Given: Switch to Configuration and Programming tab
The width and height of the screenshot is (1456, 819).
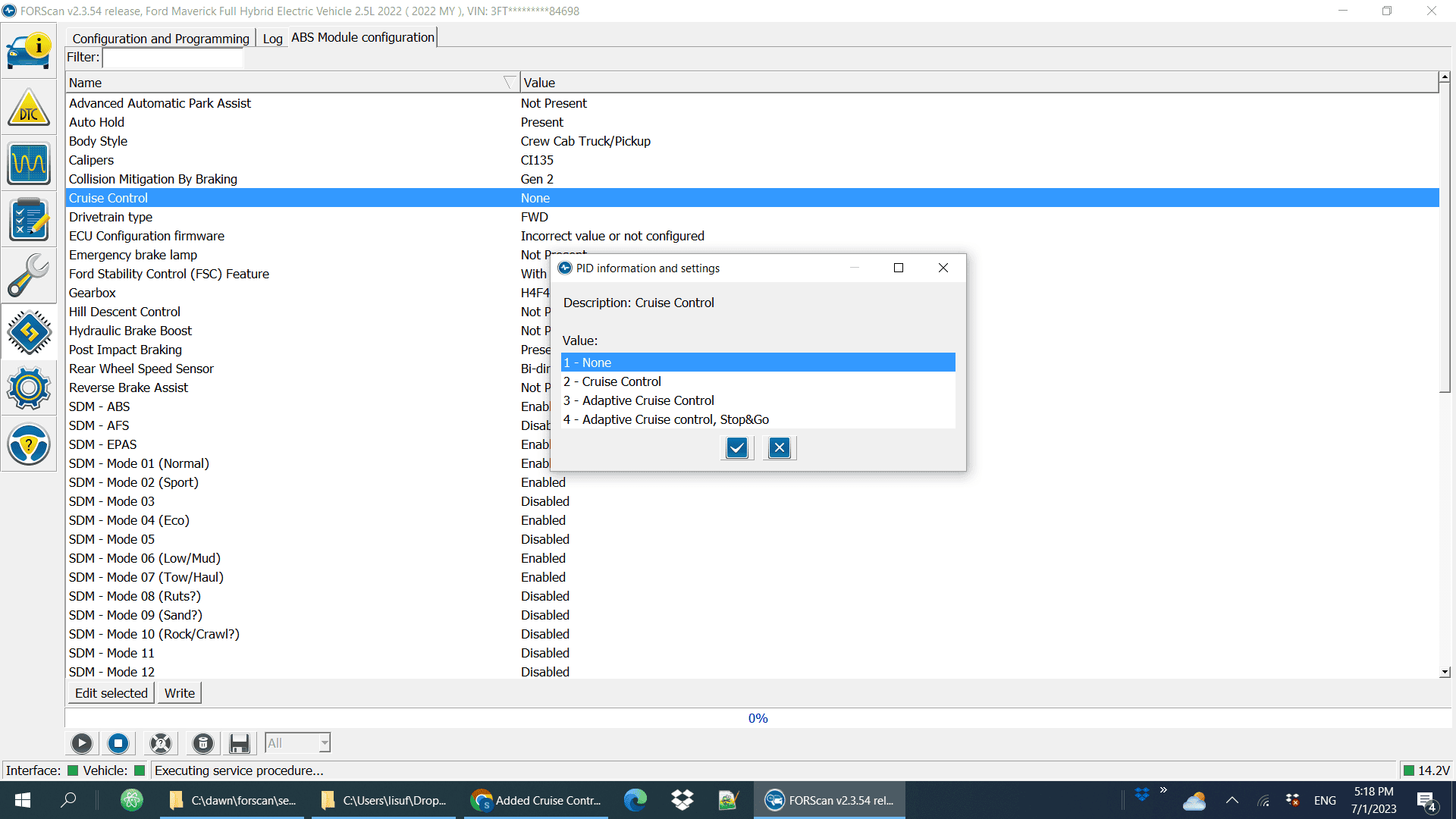Looking at the screenshot, I should [161, 39].
